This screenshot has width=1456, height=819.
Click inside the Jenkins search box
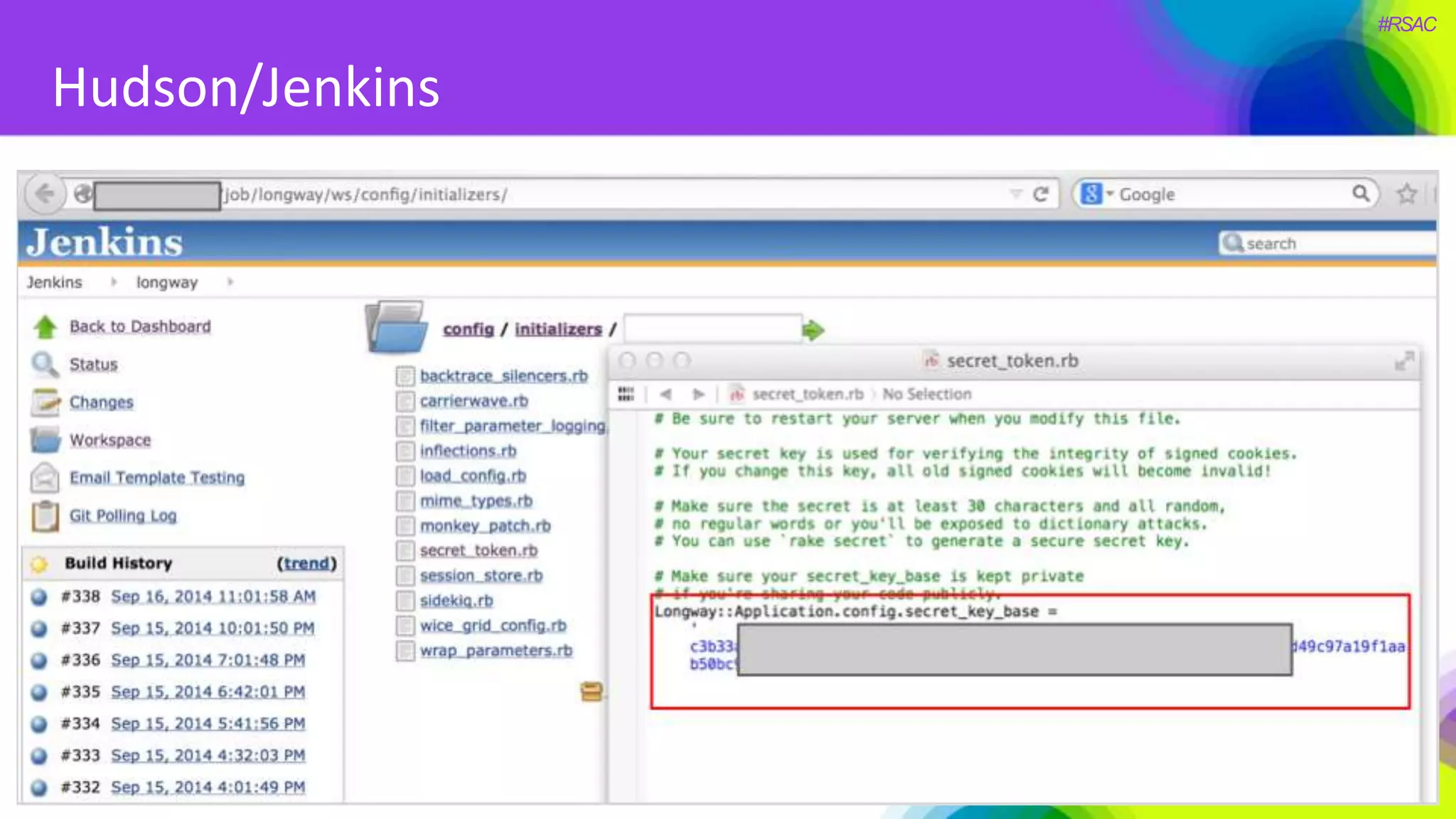point(1328,243)
